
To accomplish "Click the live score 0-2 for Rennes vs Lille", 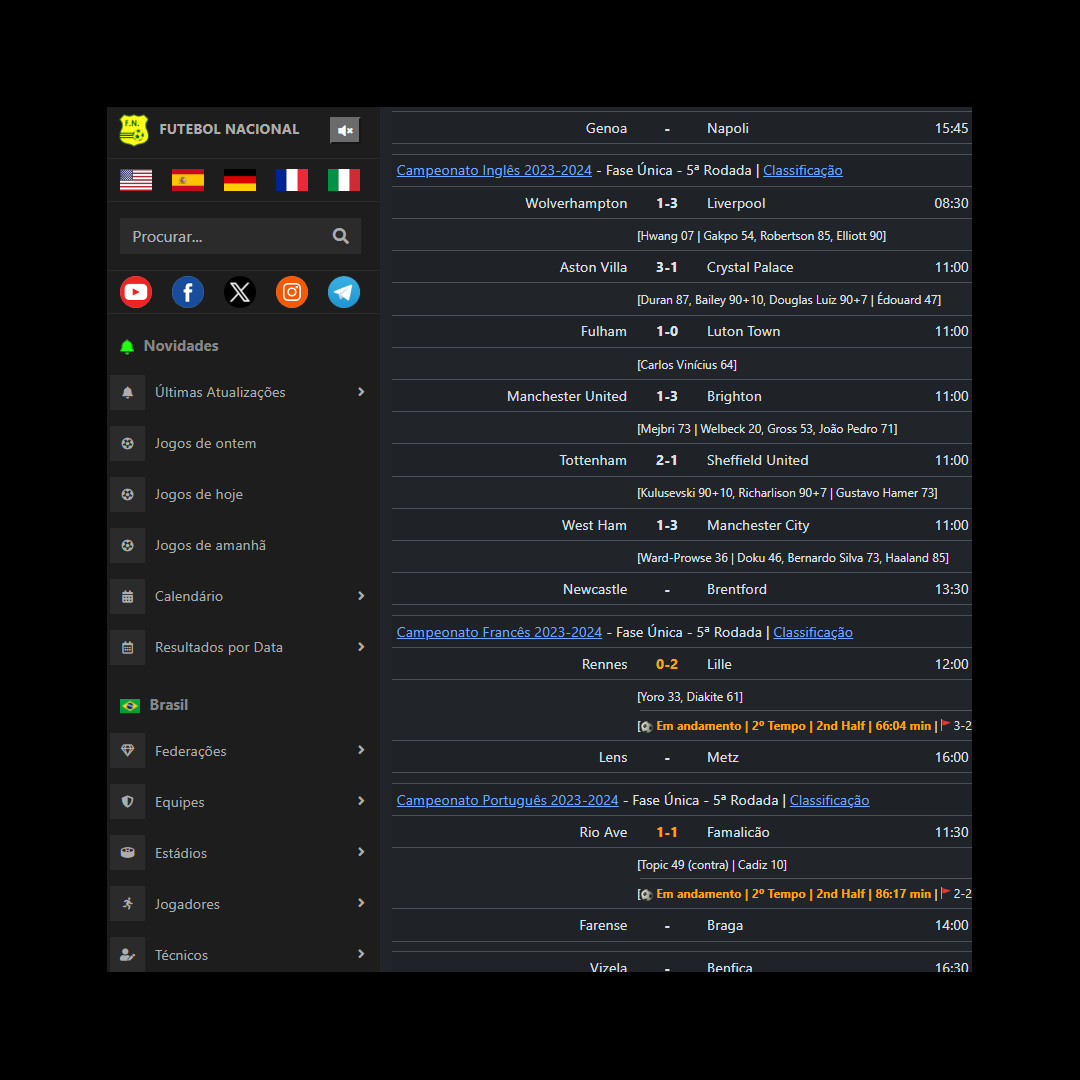I will [667, 664].
